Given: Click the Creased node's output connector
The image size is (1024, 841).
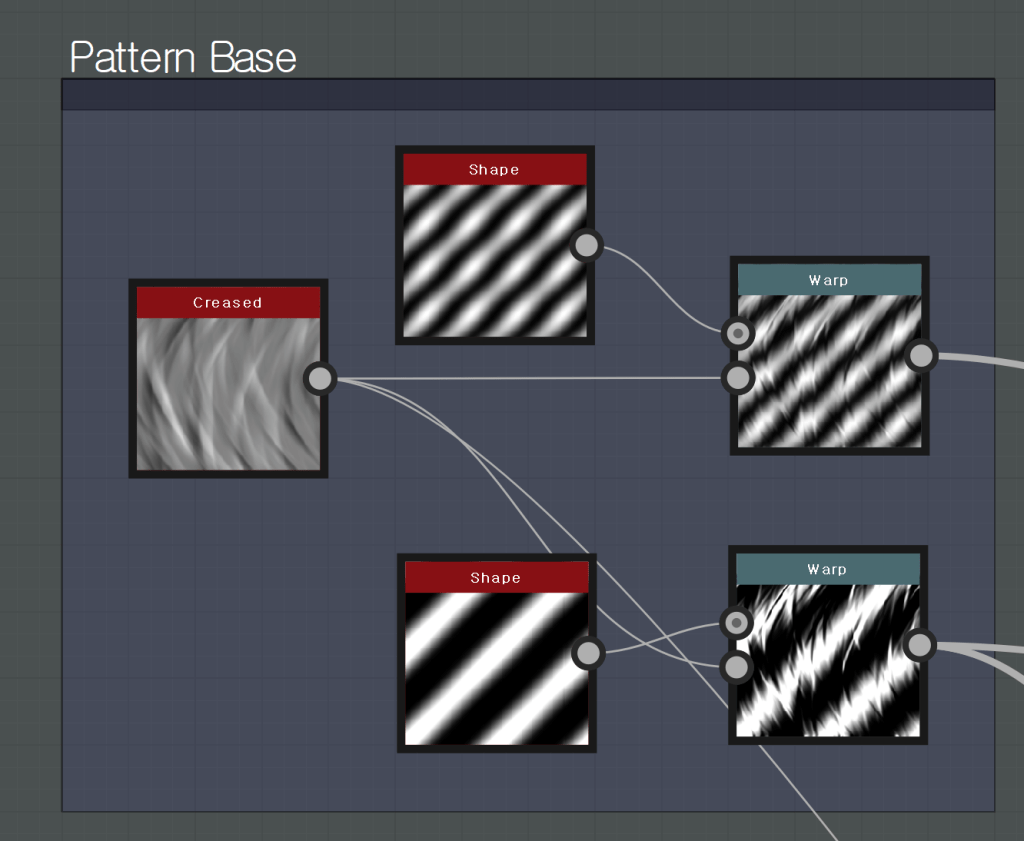Looking at the screenshot, I should (320, 378).
